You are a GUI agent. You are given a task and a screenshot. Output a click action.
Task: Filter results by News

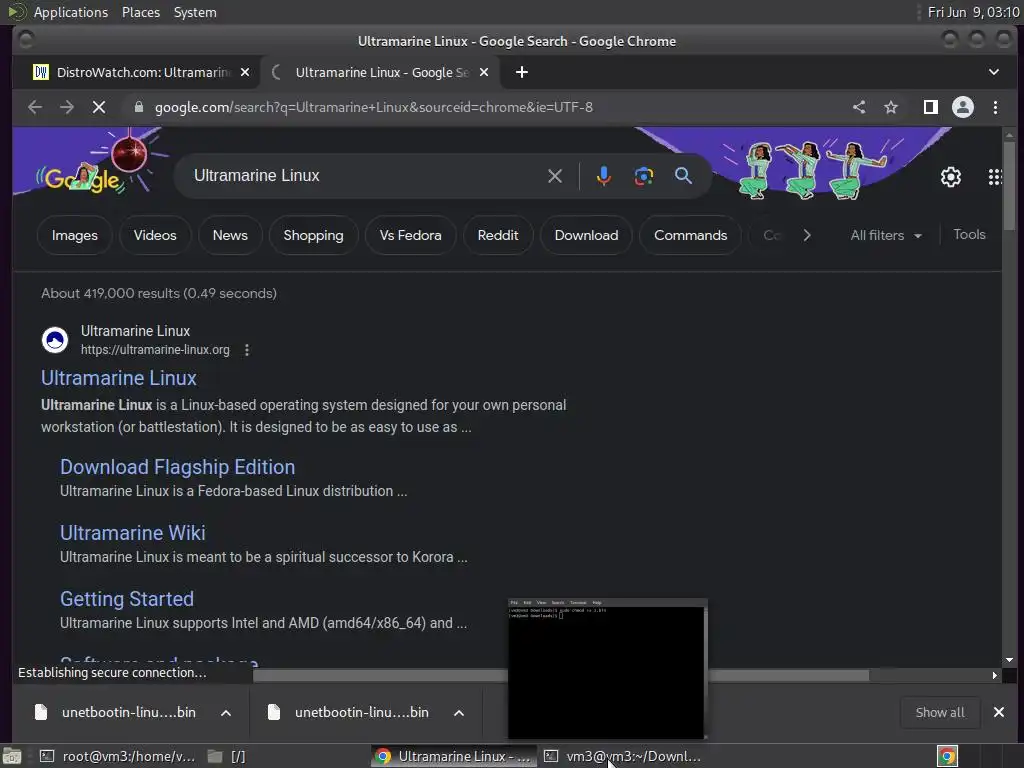(230, 236)
